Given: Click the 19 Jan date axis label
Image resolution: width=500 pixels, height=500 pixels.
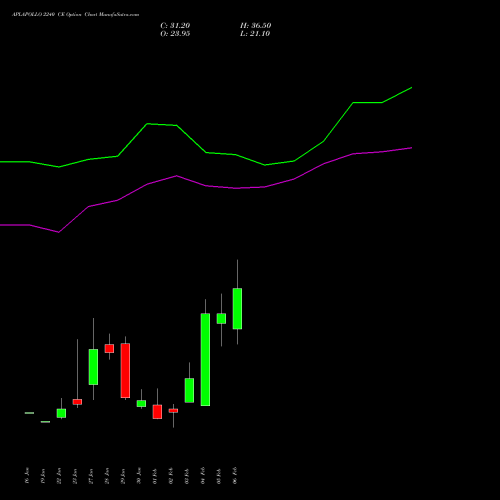Looking at the screenshot, I should [x=43, y=476].
